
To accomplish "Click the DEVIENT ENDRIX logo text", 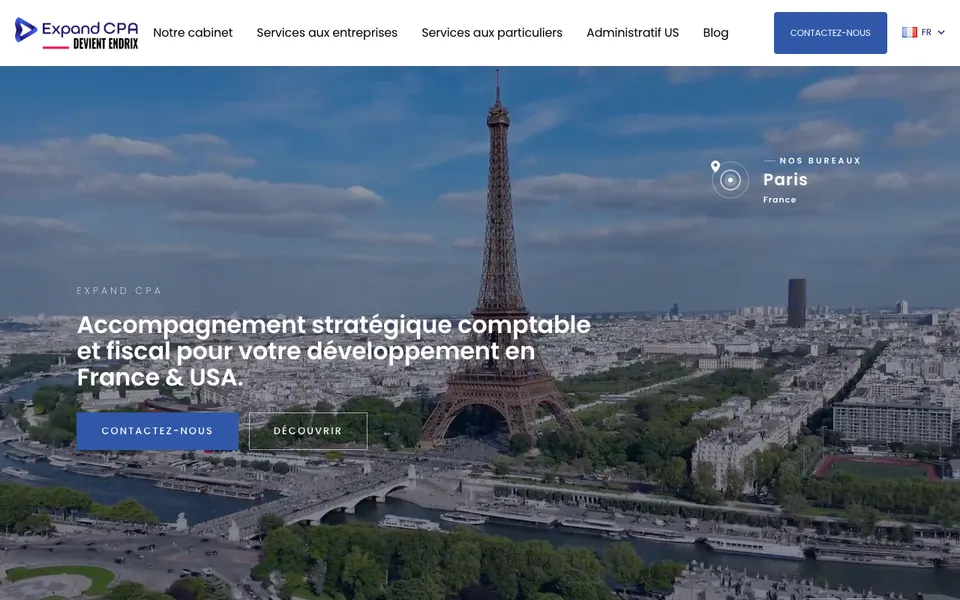I will 105,44.
